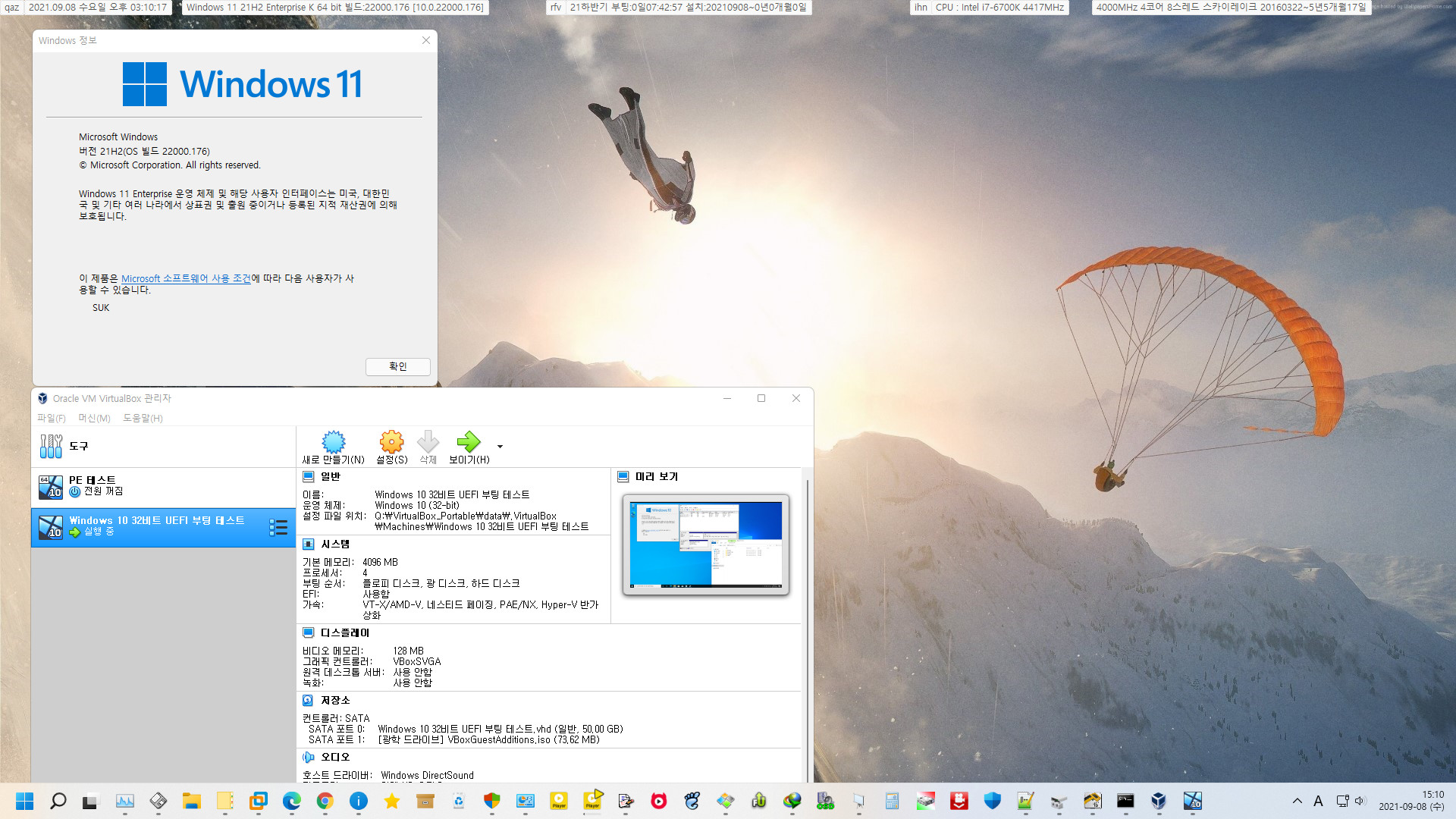Click the colored shield taskbar icon
Screen dimensions: 1456x819
coord(491,801)
